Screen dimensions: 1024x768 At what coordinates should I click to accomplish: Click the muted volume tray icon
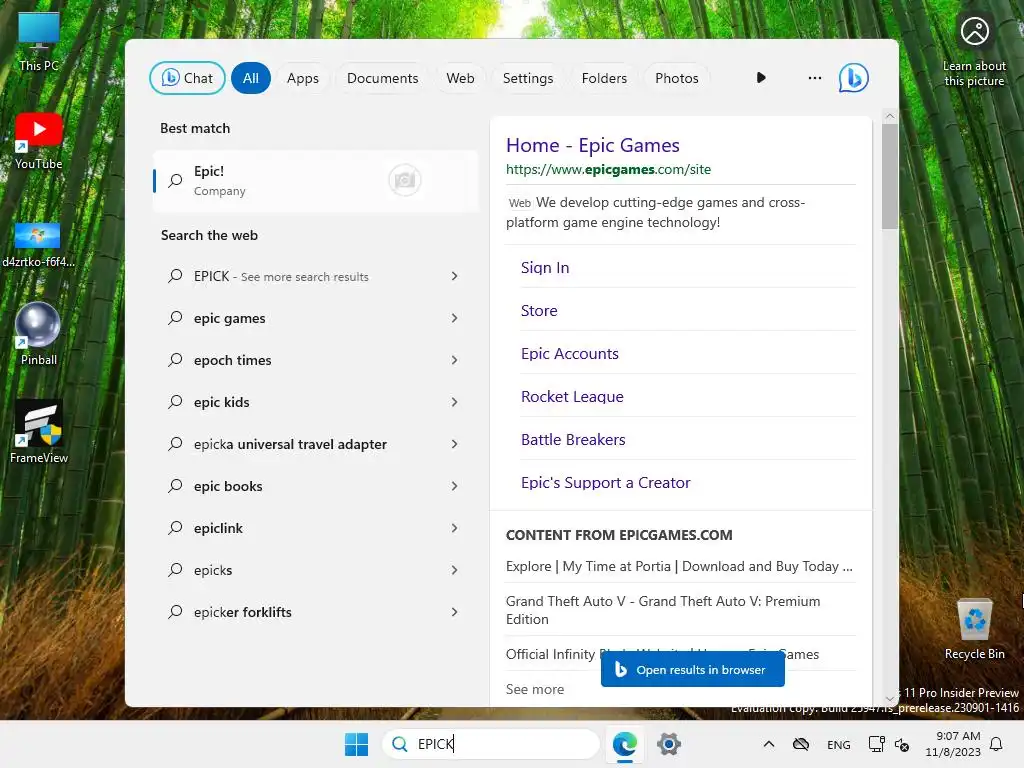click(x=902, y=744)
